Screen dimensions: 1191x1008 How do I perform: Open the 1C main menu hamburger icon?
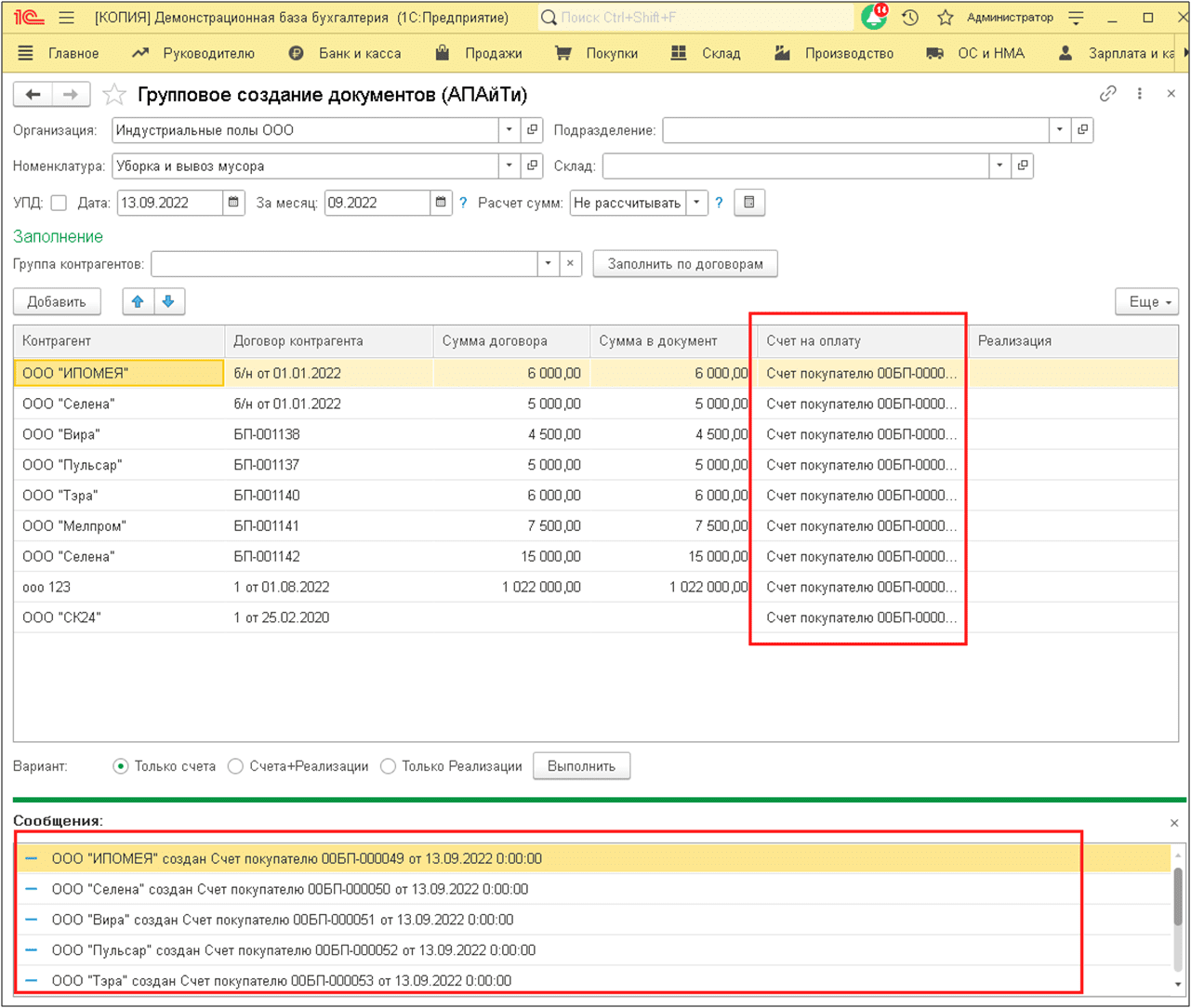tap(67, 18)
